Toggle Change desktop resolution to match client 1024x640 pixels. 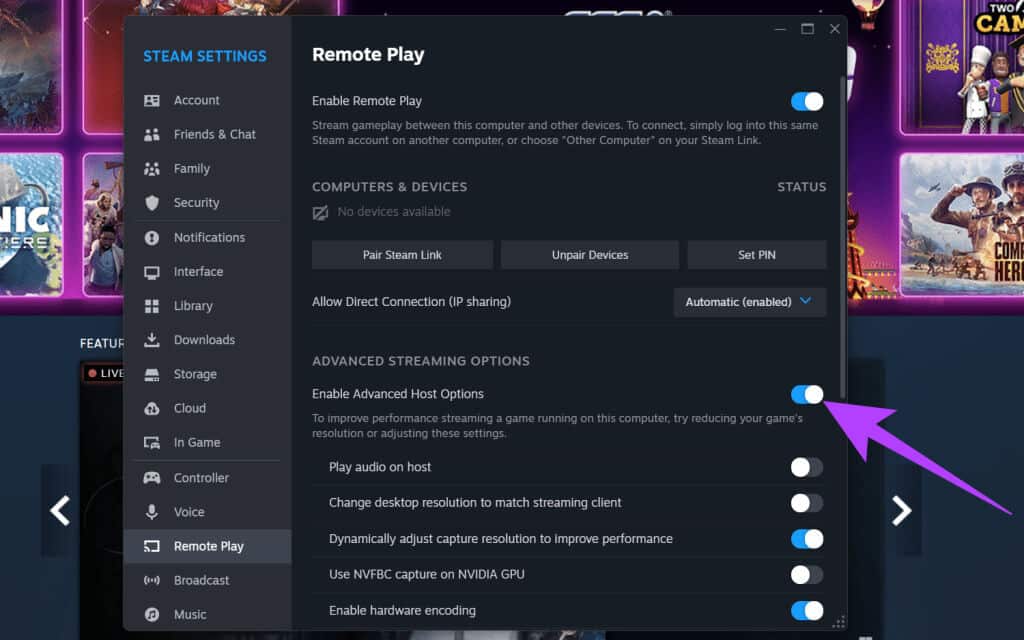click(x=807, y=503)
